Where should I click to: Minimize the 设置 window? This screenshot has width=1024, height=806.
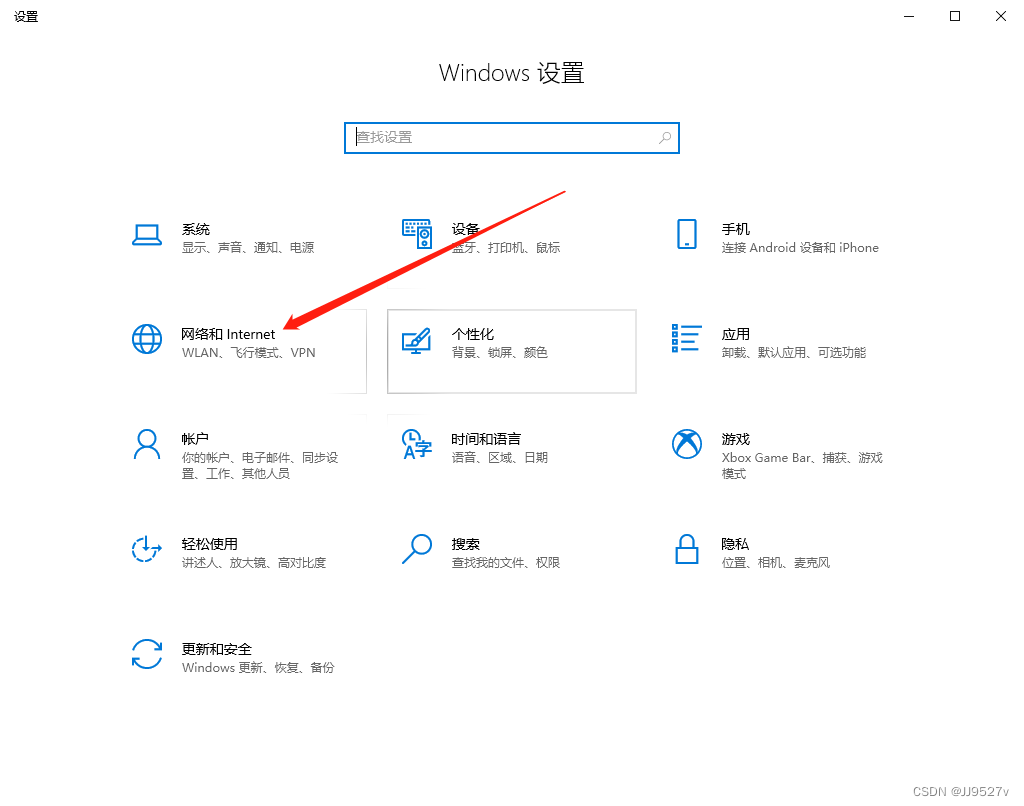click(x=909, y=16)
